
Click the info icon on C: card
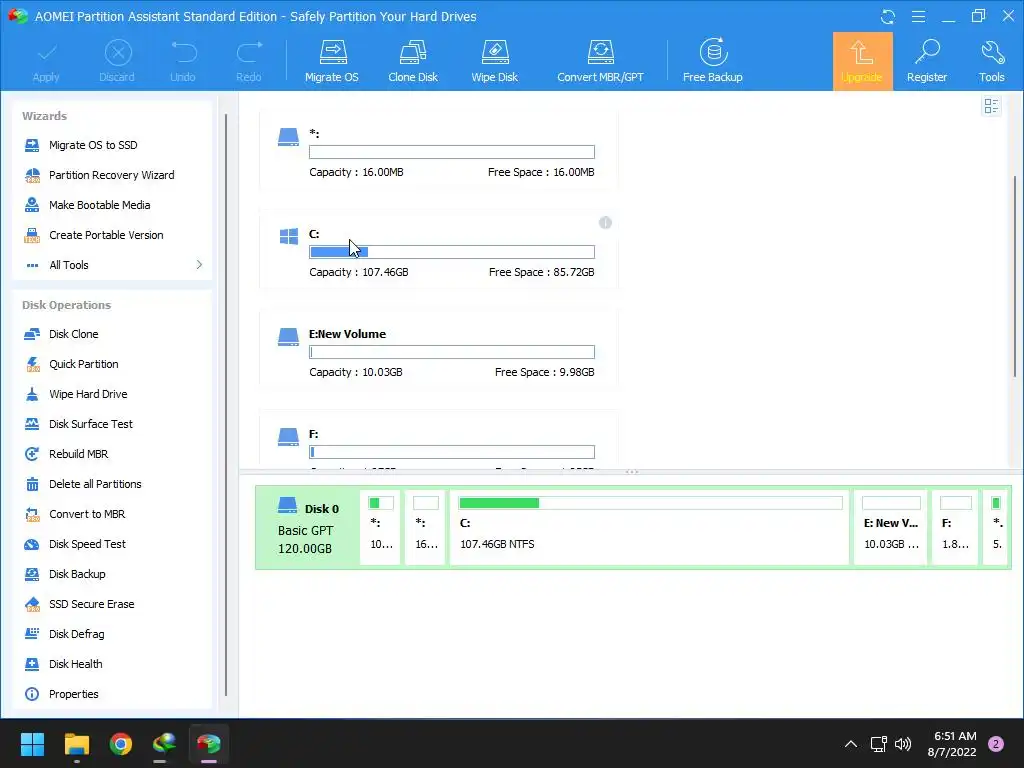pos(605,223)
